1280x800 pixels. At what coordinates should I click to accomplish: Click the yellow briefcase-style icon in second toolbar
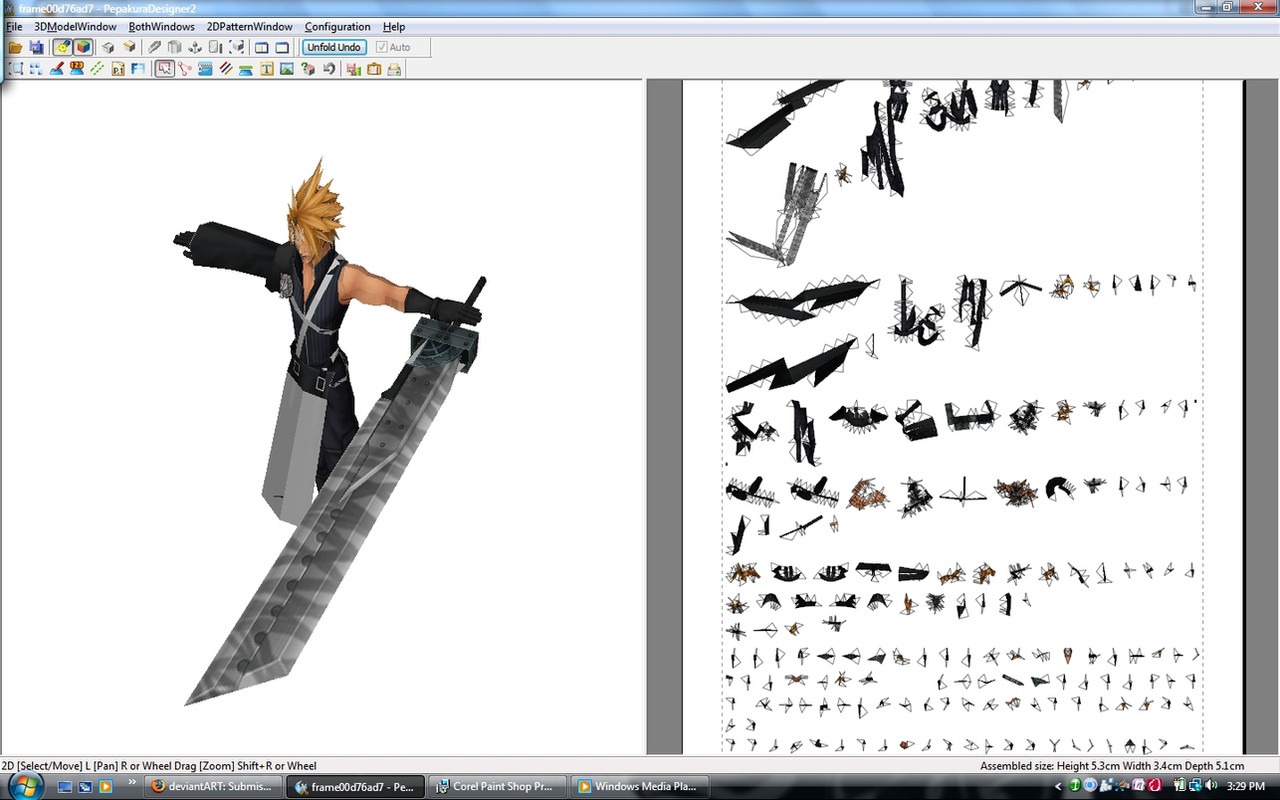click(x=373, y=69)
